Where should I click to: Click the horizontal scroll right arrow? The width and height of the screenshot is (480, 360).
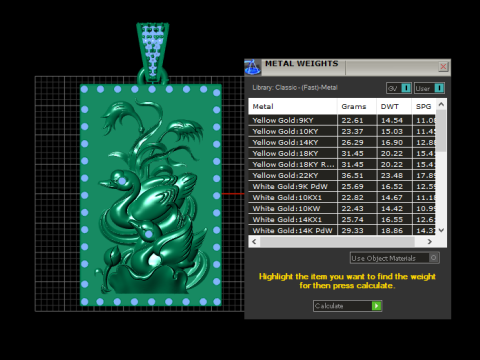click(430, 241)
